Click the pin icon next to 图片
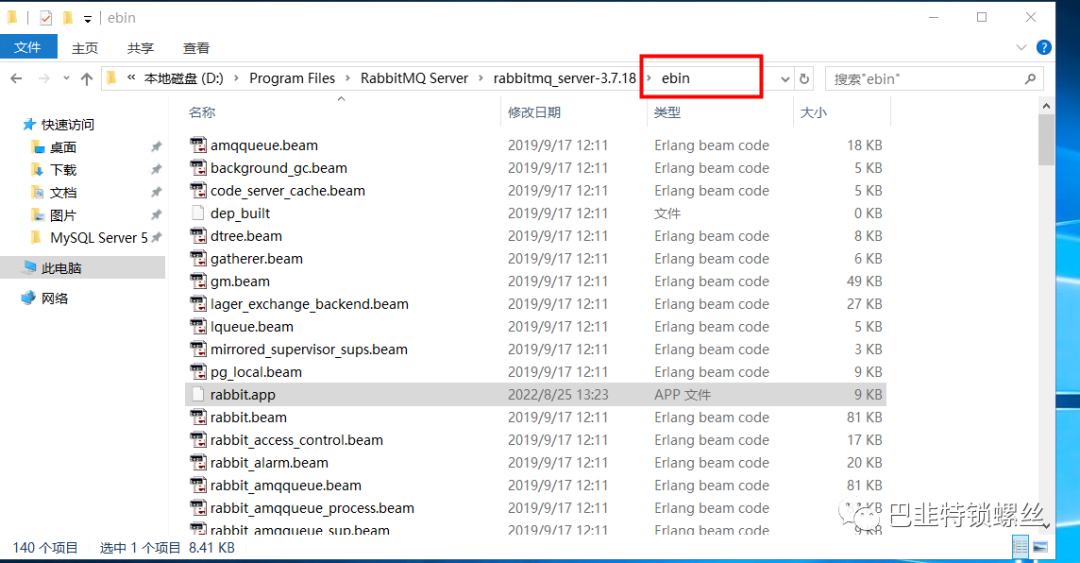This screenshot has height=563, width=1080. pyautogui.click(x=156, y=215)
